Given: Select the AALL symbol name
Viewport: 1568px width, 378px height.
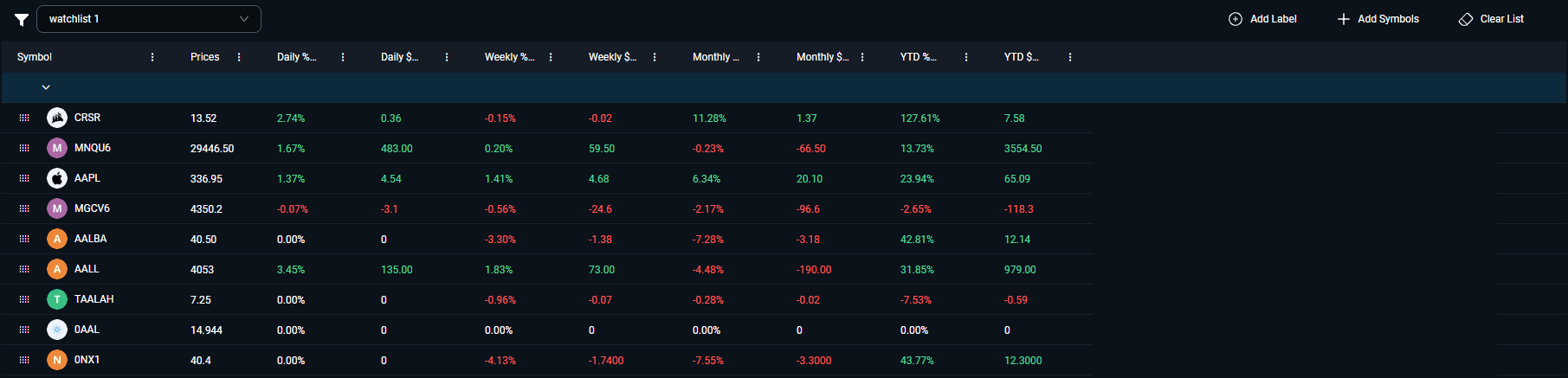Looking at the screenshot, I should [87, 269].
